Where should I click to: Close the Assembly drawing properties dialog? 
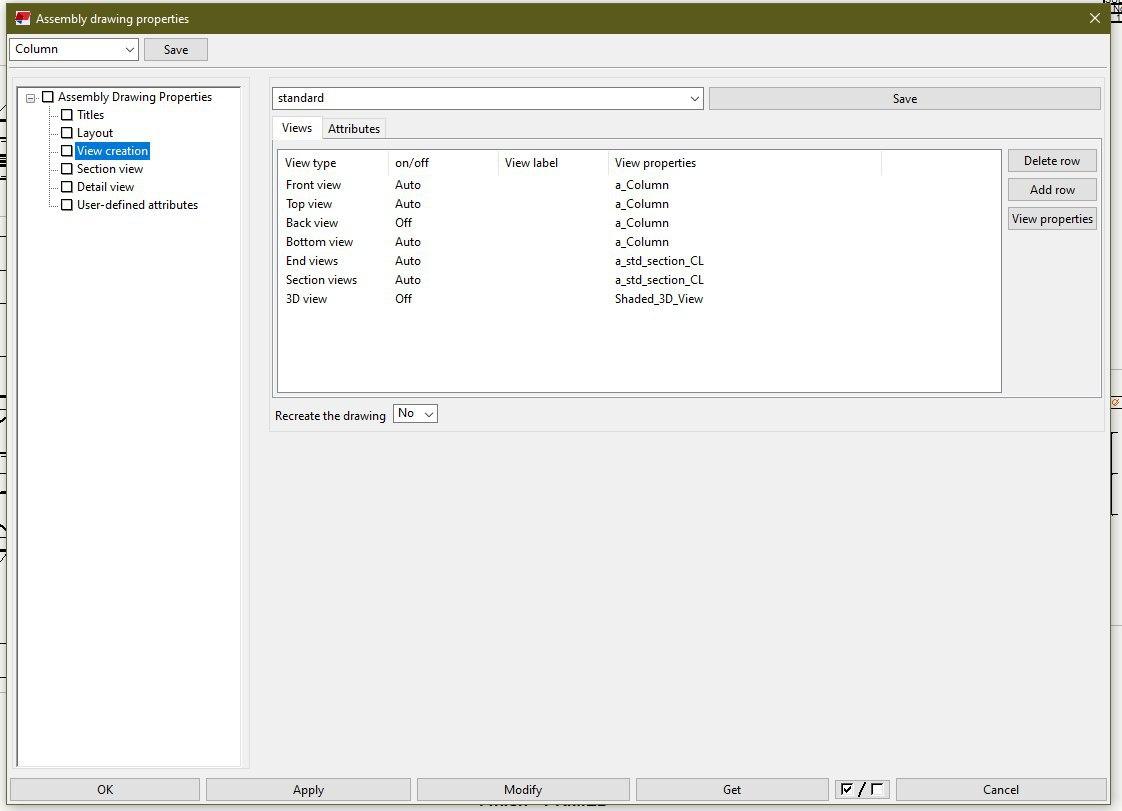[1094, 18]
